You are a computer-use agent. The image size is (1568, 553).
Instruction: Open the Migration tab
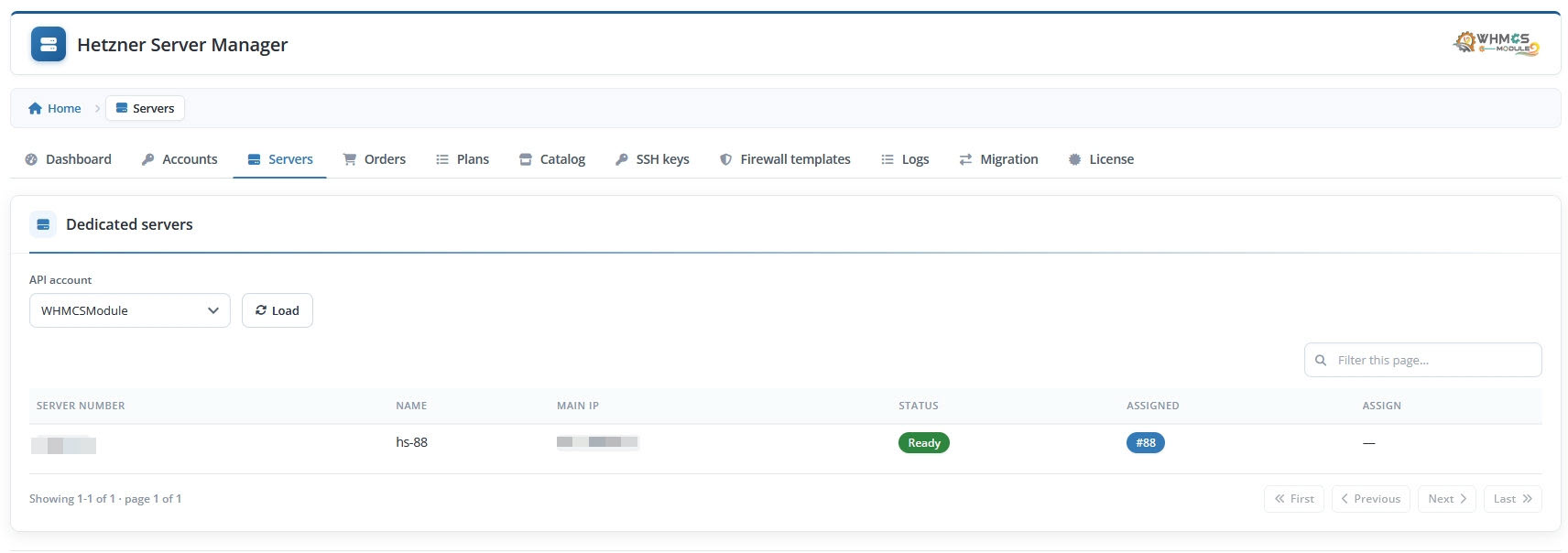[998, 159]
